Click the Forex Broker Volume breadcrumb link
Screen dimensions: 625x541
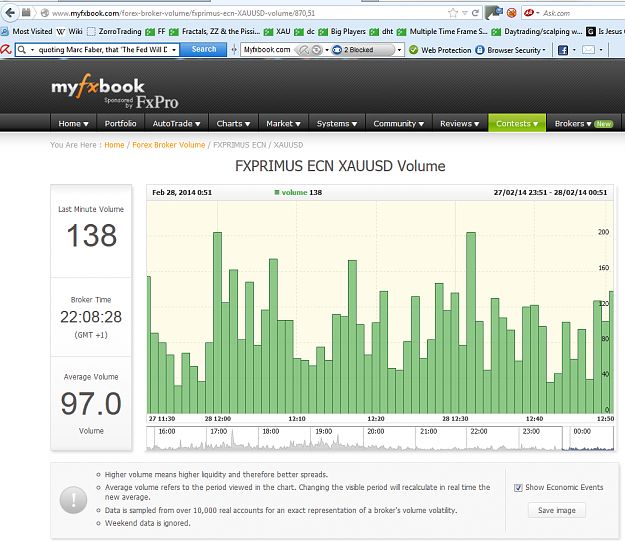tap(169, 145)
